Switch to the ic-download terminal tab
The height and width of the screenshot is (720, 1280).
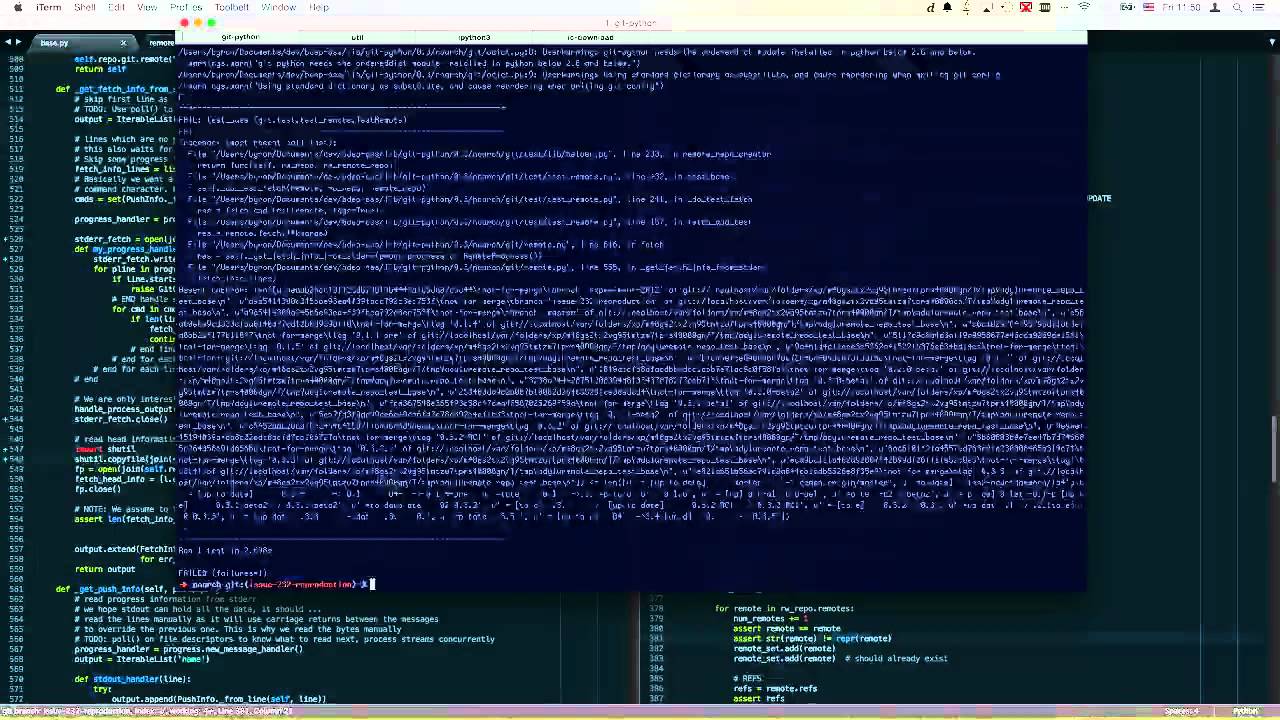590,37
